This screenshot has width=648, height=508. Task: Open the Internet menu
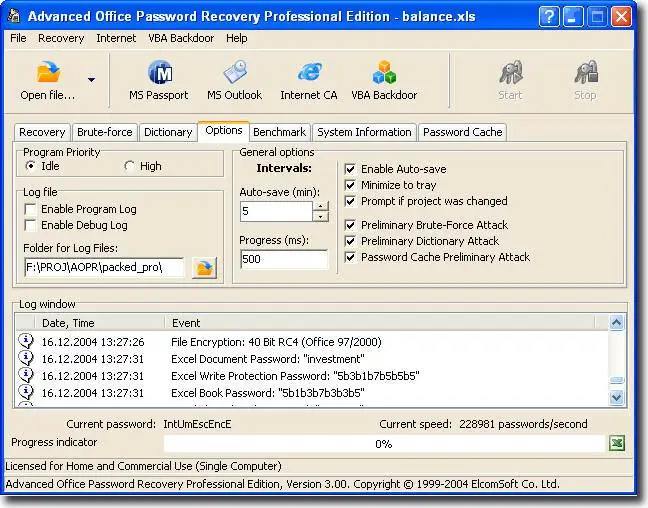pyautogui.click(x=116, y=38)
